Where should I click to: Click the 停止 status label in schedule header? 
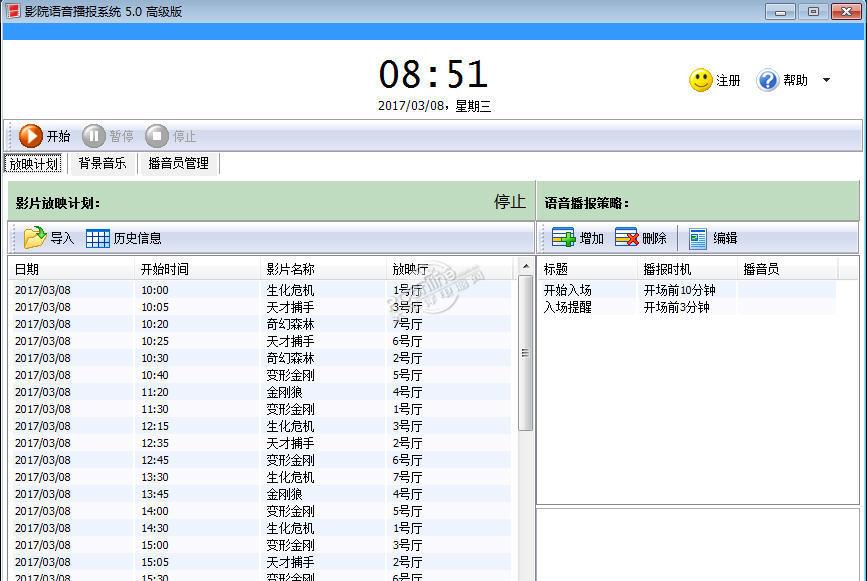(509, 202)
